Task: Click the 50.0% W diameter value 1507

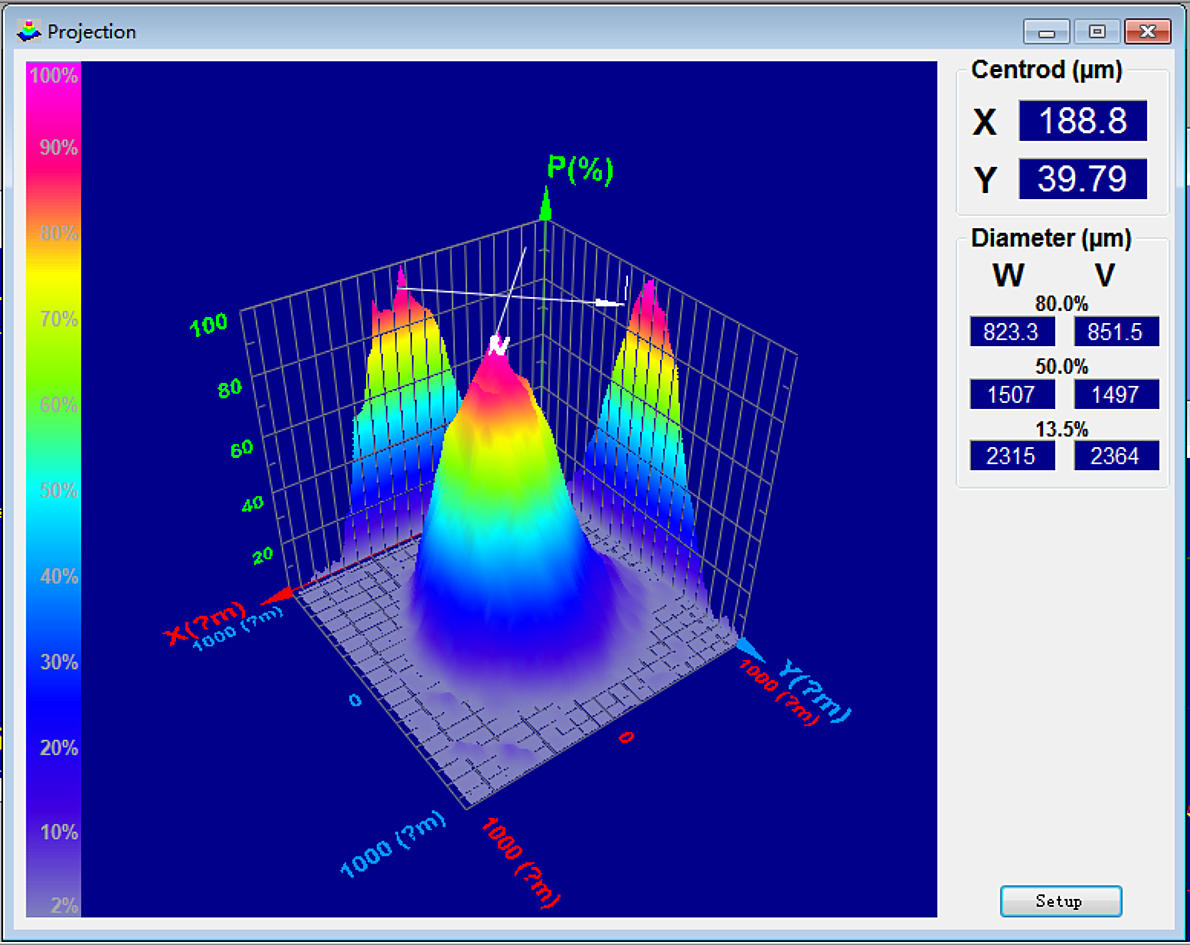Action: (x=1012, y=394)
